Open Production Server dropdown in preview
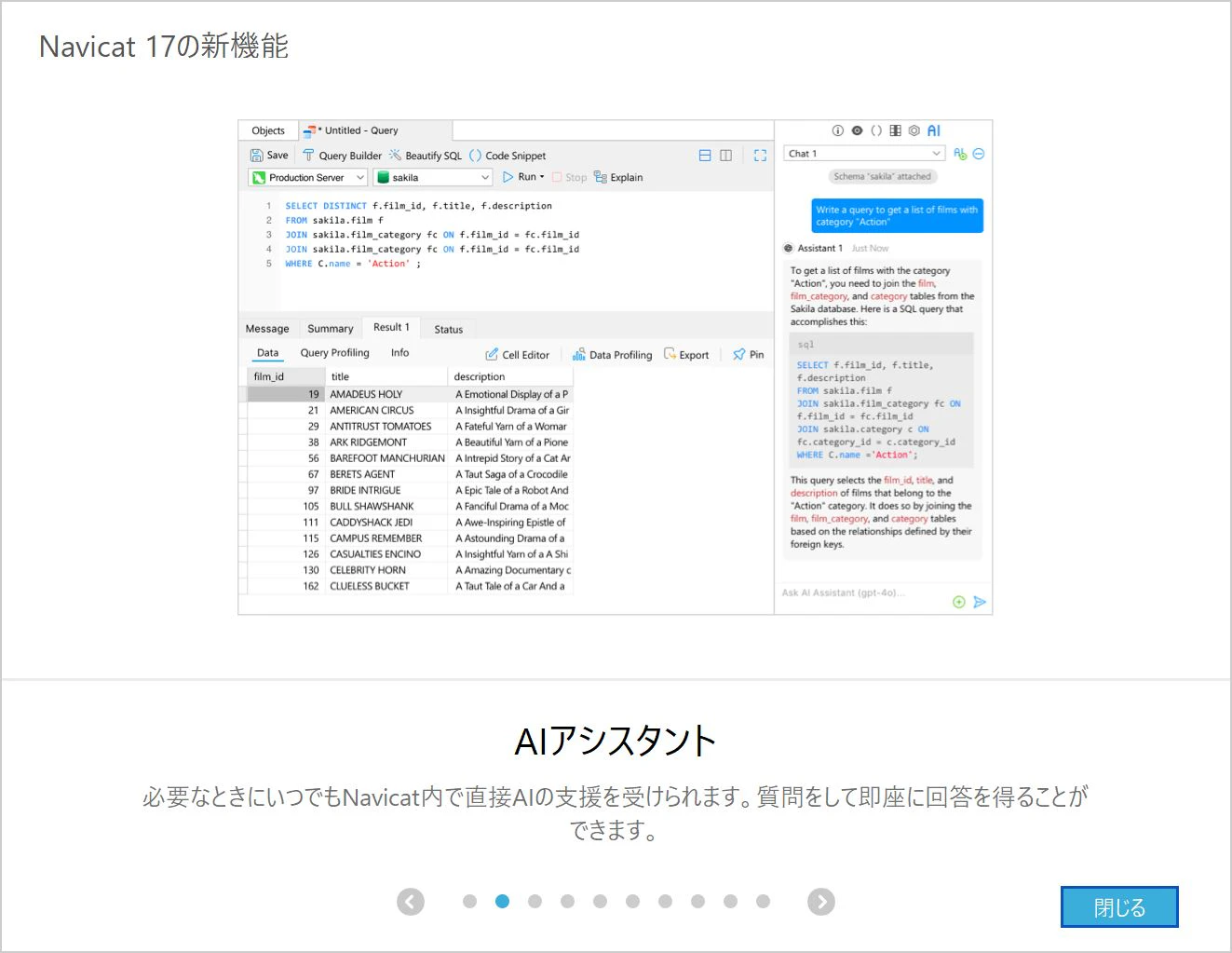The image size is (1232, 953). pos(308,177)
